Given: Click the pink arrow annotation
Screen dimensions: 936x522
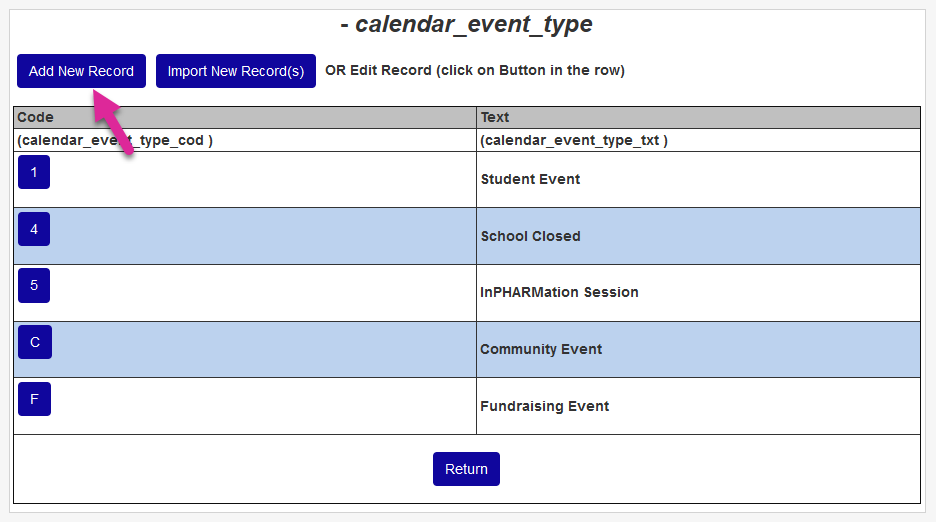Looking at the screenshot, I should (x=114, y=122).
